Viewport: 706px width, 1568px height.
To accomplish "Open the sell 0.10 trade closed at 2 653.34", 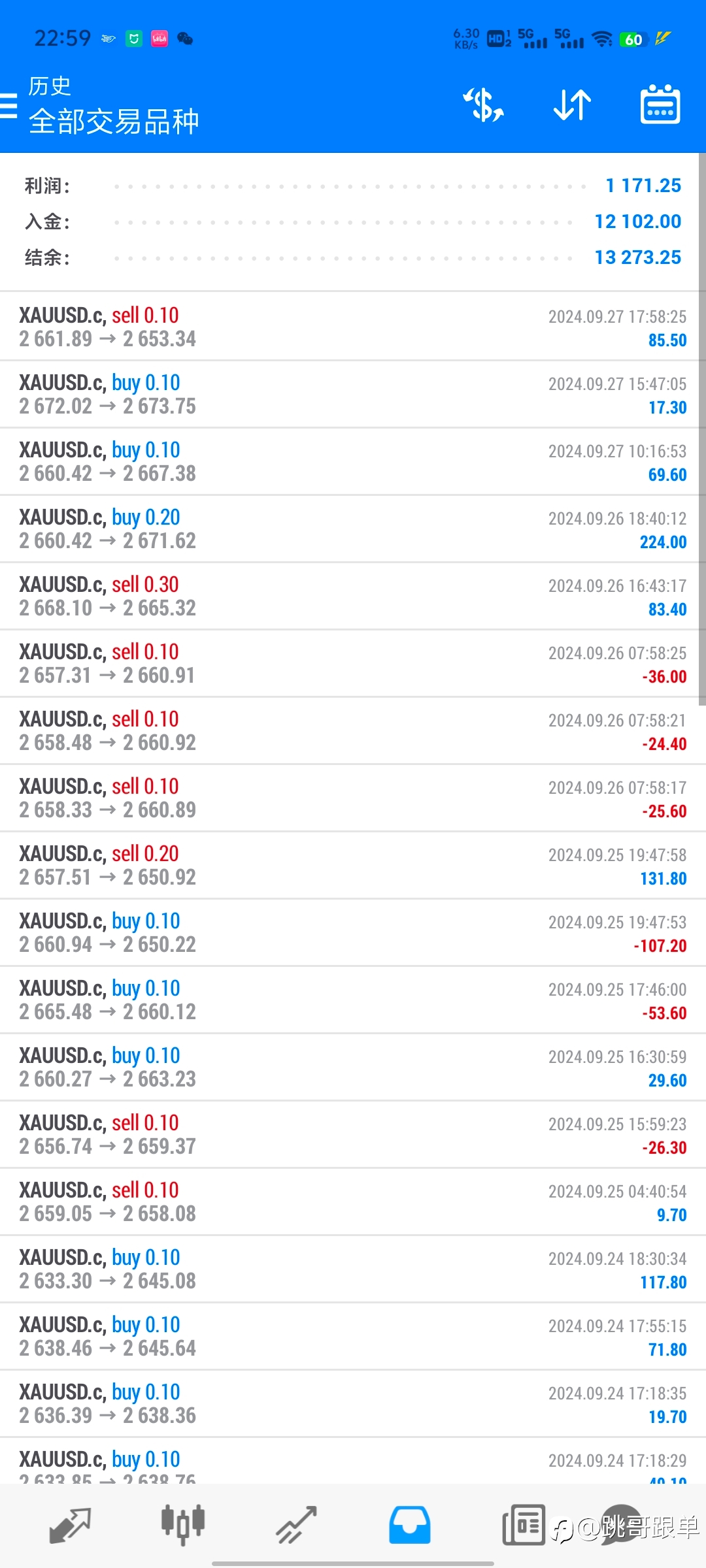I will tap(353, 327).
